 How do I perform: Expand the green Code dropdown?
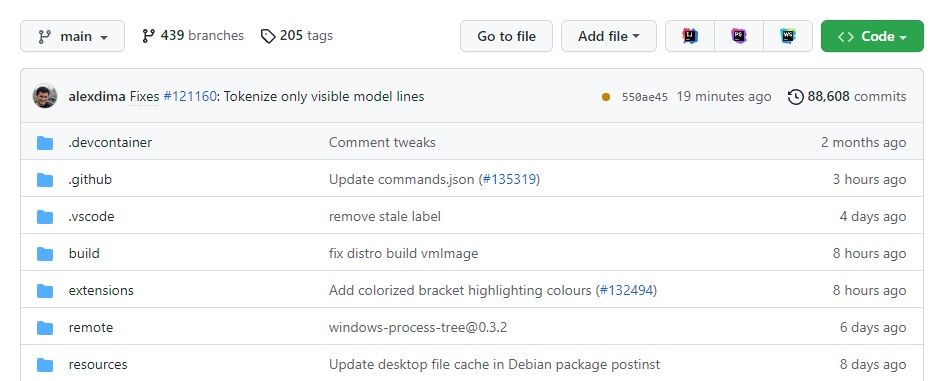[x=872, y=36]
